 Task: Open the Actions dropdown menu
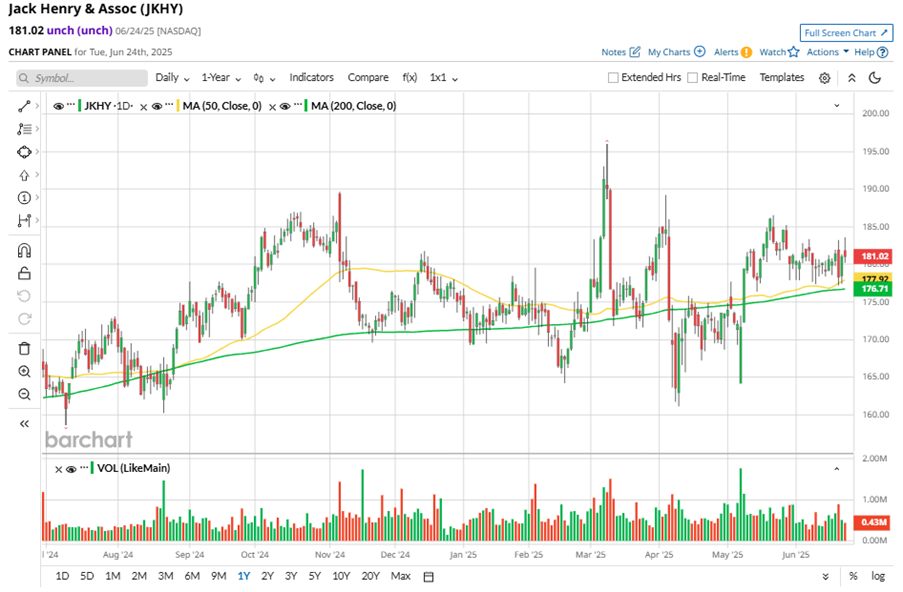828,52
